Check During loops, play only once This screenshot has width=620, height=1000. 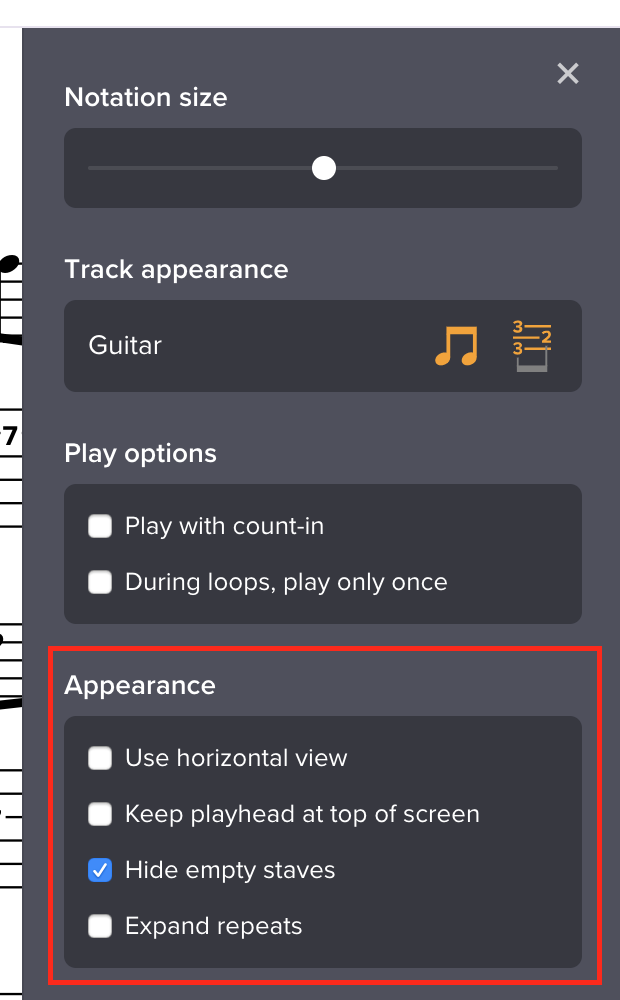pyautogui.click(x=99, y=581)
